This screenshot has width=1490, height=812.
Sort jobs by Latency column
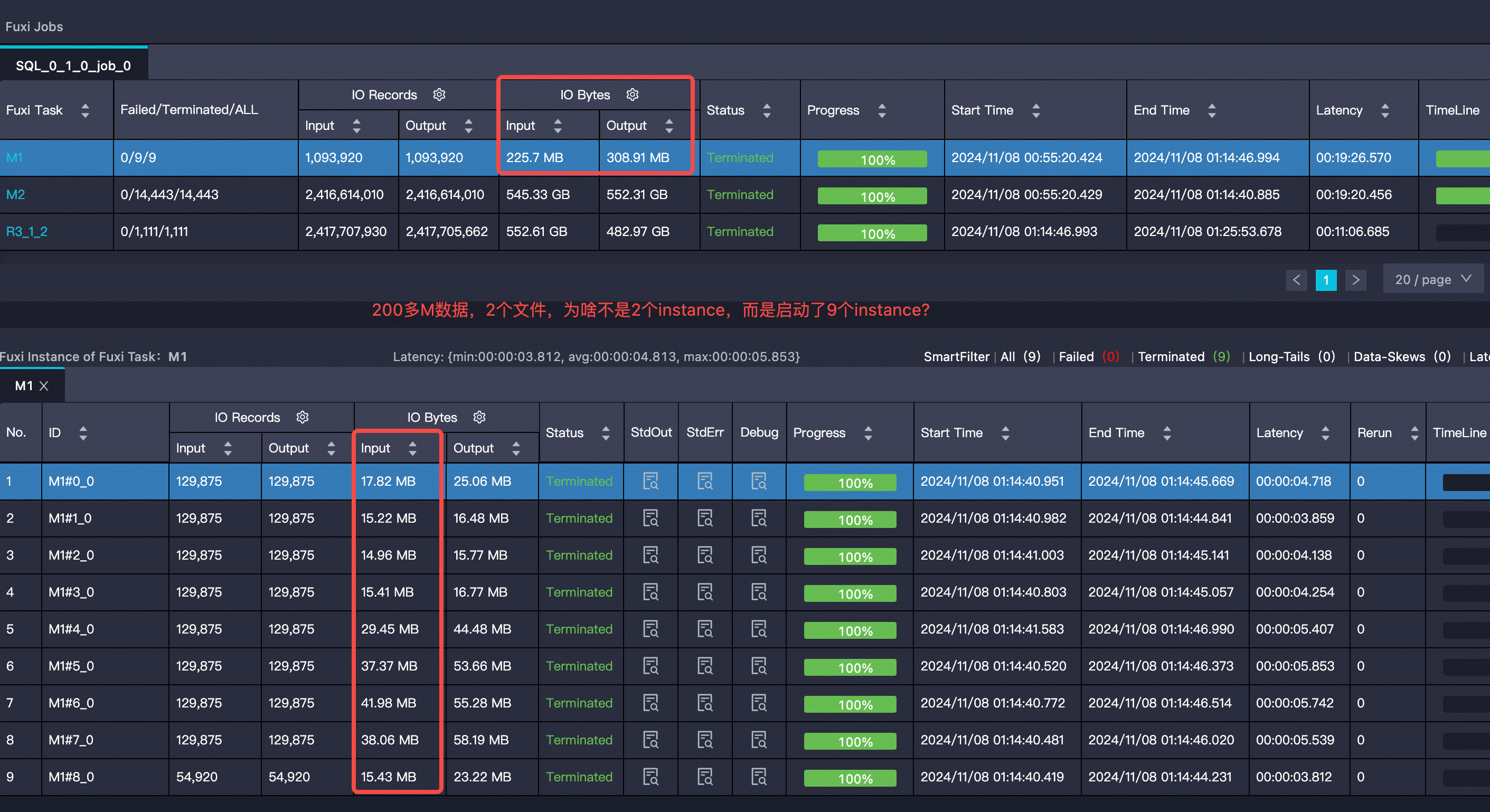tap(1385, 110)
